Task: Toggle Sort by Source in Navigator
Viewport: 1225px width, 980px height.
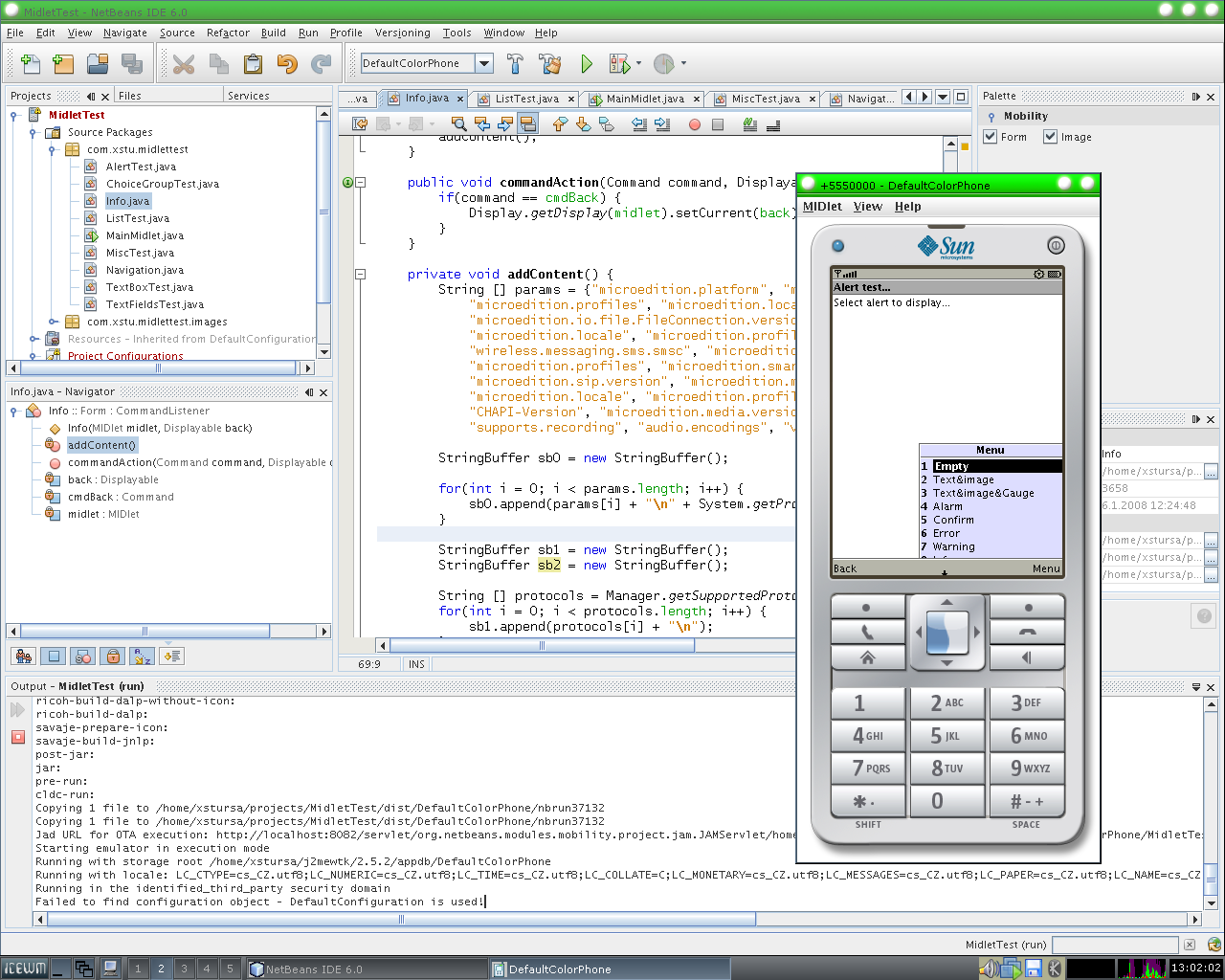Action: pos(172,657)
